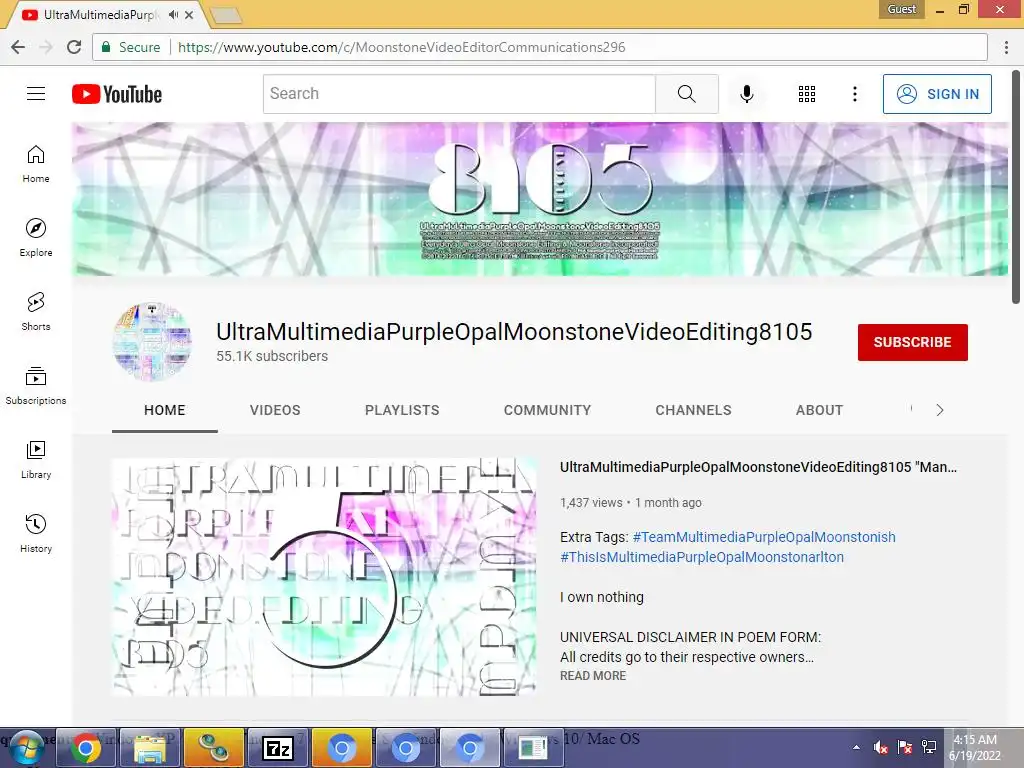Click the '55.1K subscribers' text

pos(272,357)
